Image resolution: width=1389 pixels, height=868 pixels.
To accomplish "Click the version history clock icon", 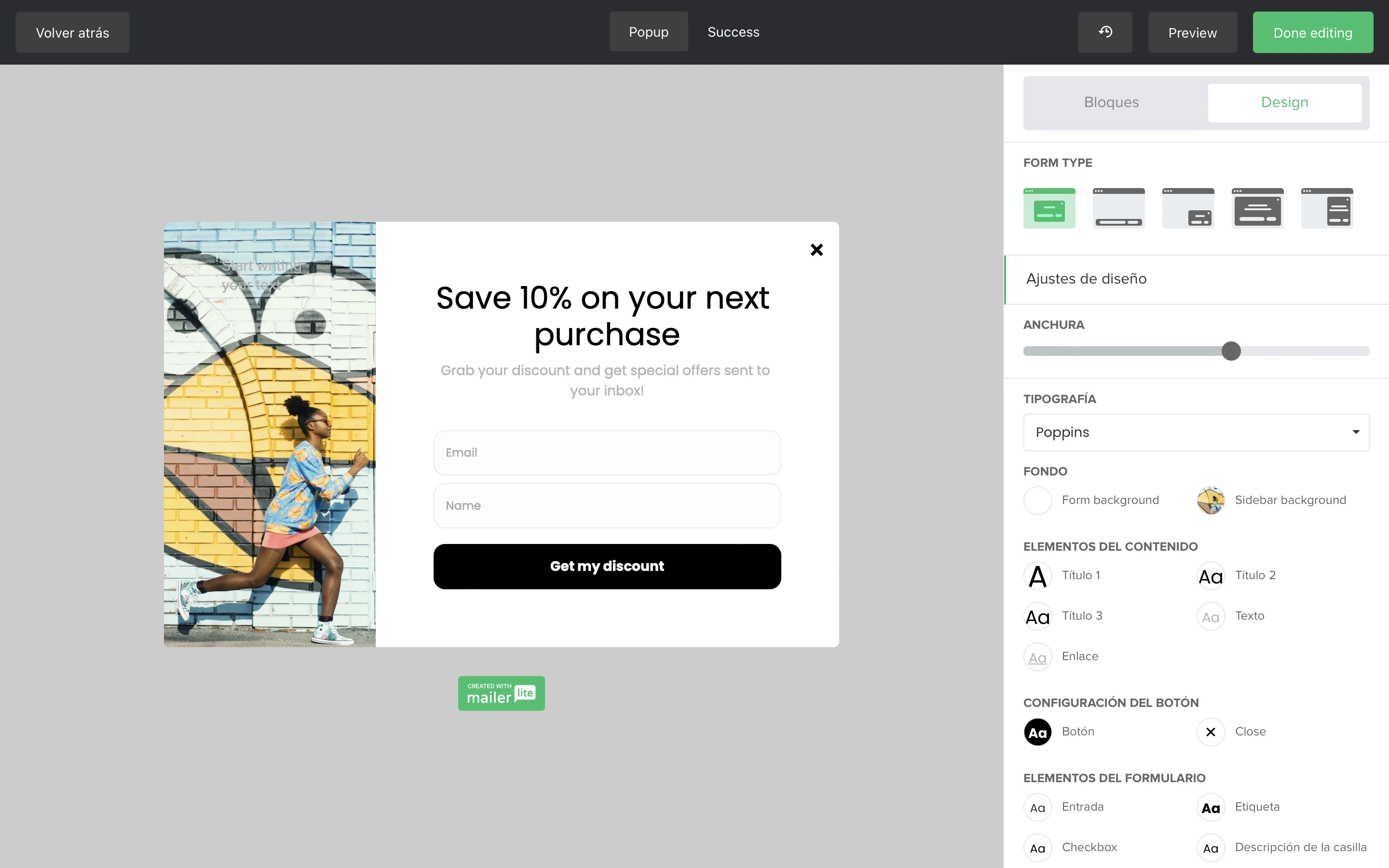I will (x=1105, y=32).
